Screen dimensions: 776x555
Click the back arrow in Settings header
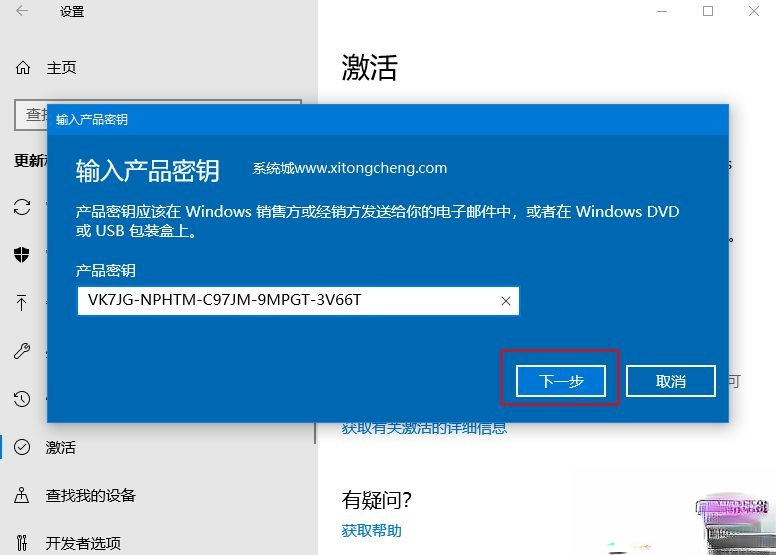22,12
